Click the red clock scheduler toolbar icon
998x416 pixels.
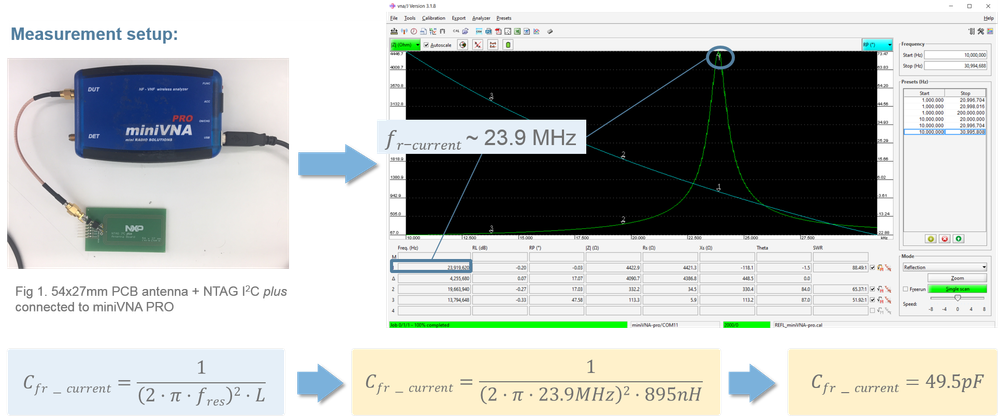point(414,31)
